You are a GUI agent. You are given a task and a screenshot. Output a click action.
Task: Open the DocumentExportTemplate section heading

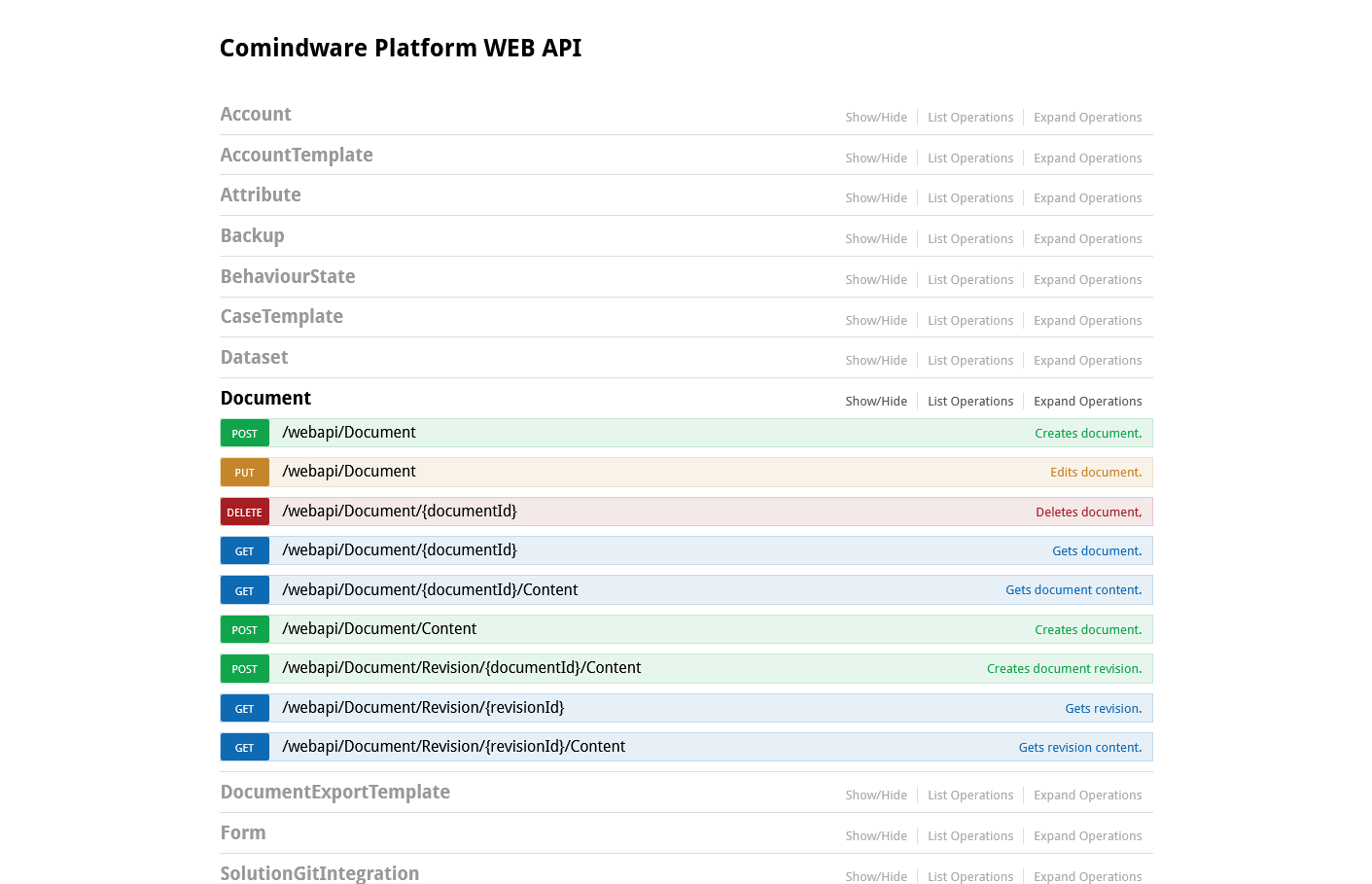coord(335,793)
